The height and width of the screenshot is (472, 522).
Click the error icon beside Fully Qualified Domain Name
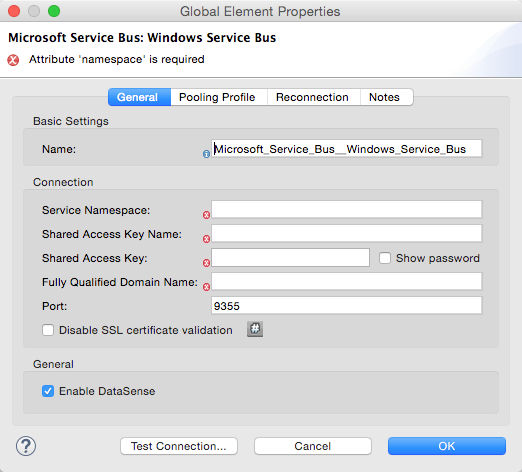(206, 287)
